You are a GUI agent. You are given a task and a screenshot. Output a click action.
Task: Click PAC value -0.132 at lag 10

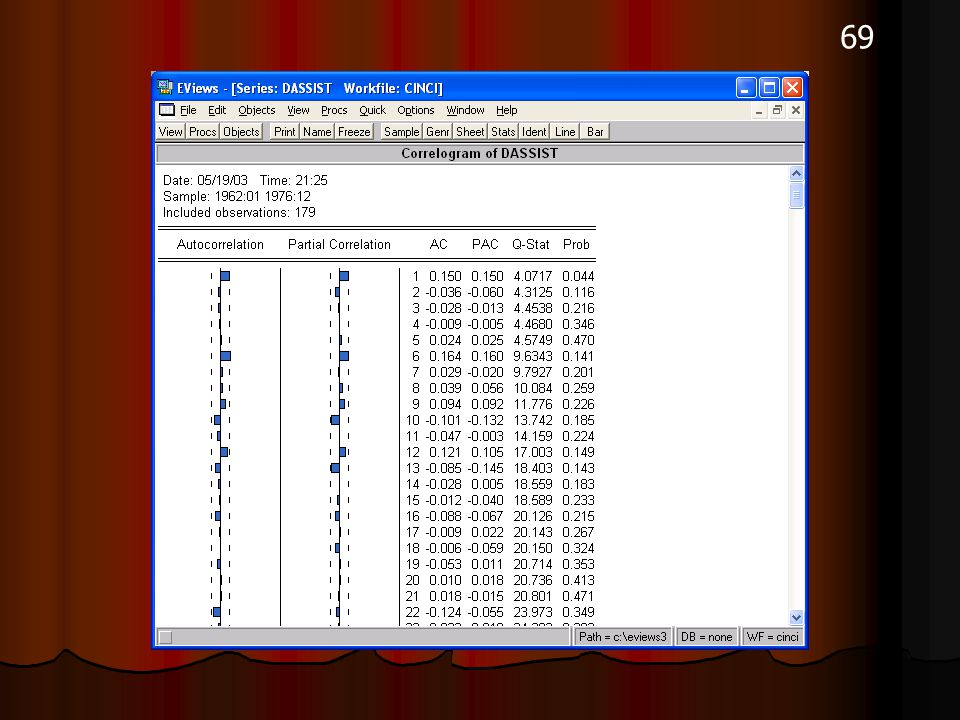coord(486,420)
